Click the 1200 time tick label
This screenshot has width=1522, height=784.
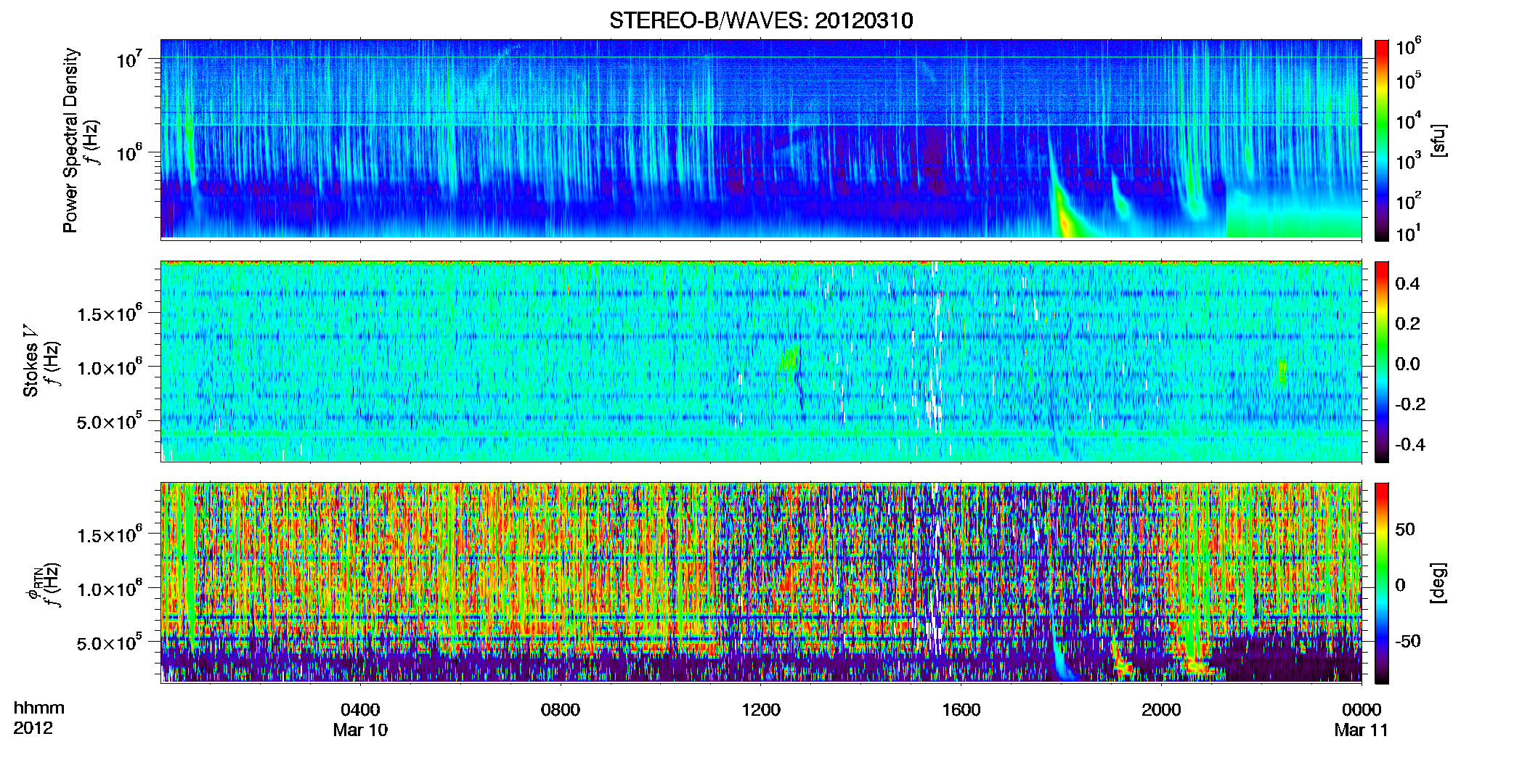pyautogui.click(x=761, y=710)
